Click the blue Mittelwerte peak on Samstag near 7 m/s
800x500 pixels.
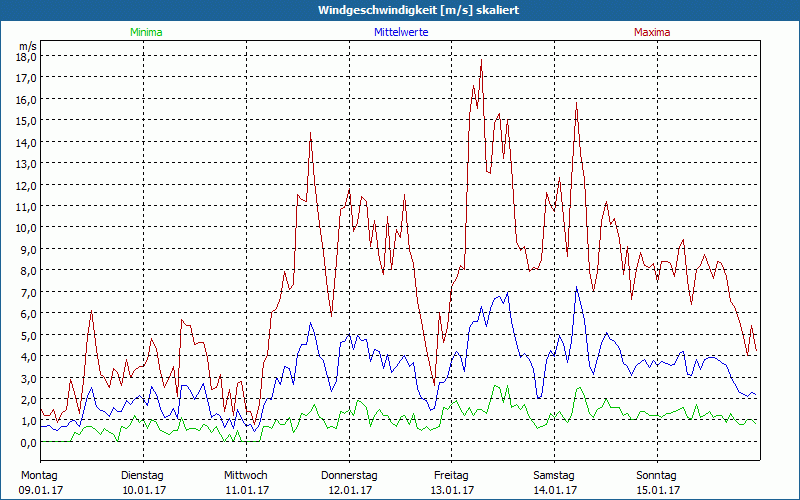click(x=577, y=287)
